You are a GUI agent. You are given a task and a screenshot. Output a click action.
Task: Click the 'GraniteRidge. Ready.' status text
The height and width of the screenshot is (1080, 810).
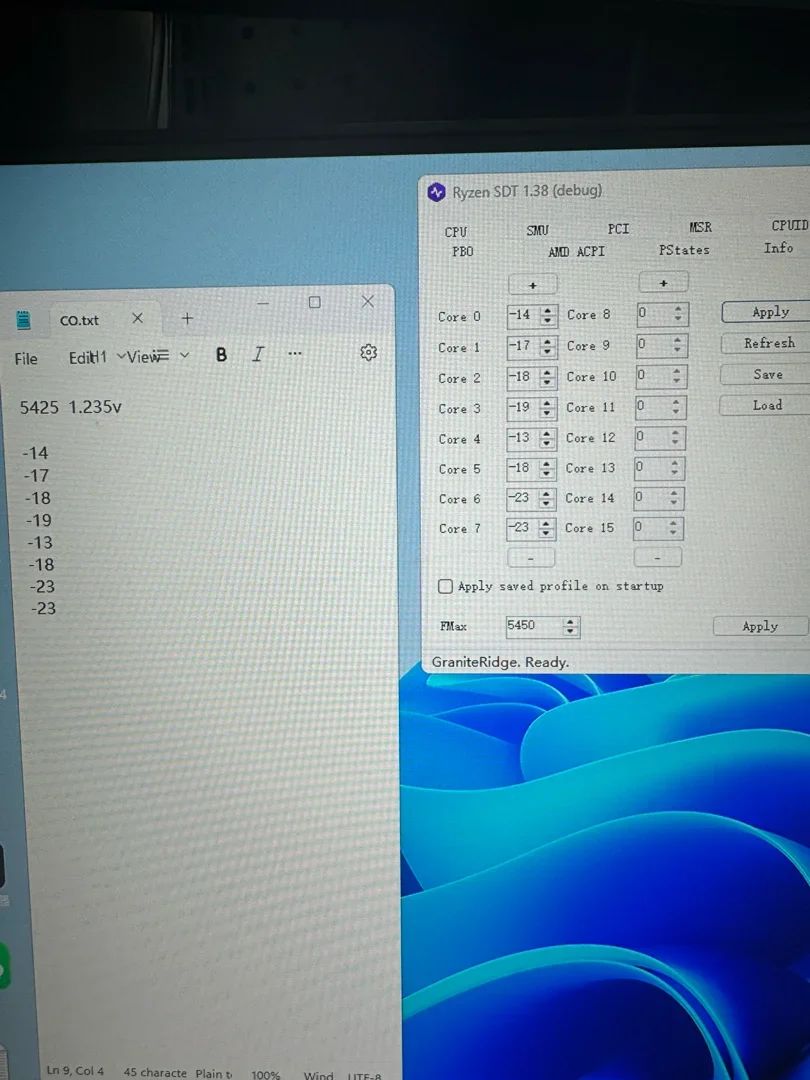[500, 662]
